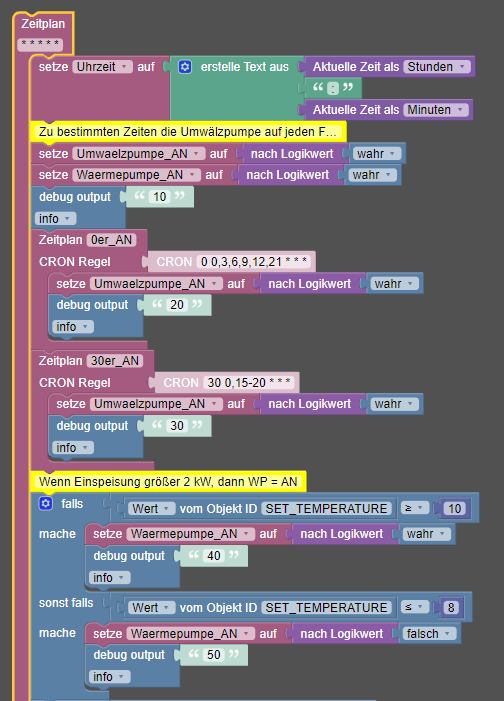The height and width of the screenshot is (701, 504).
Task: Change info level under debug output 10
Action: click(55, 219)
